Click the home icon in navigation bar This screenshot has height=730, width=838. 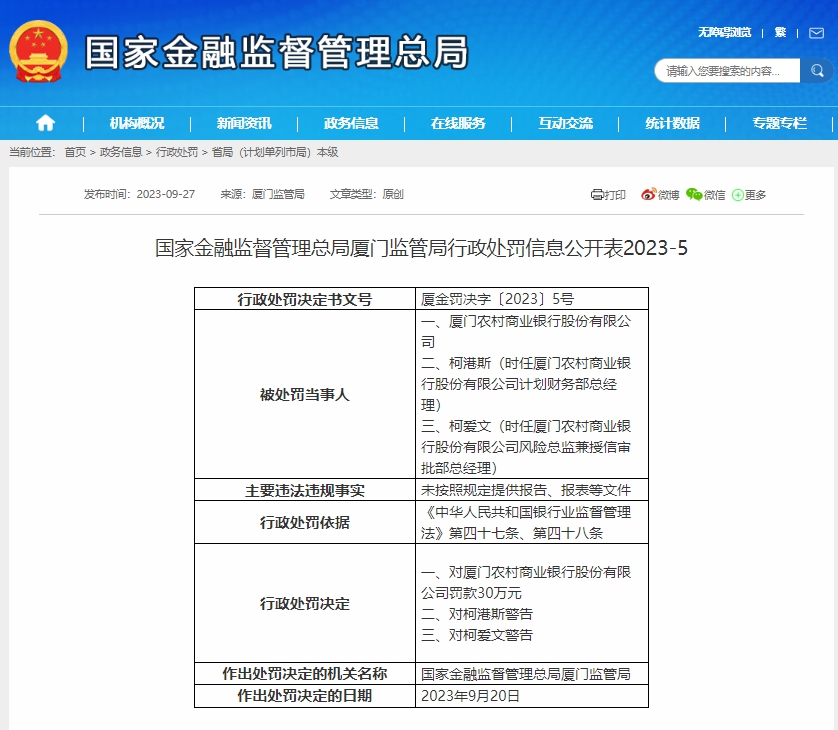(x=45, y=123)
